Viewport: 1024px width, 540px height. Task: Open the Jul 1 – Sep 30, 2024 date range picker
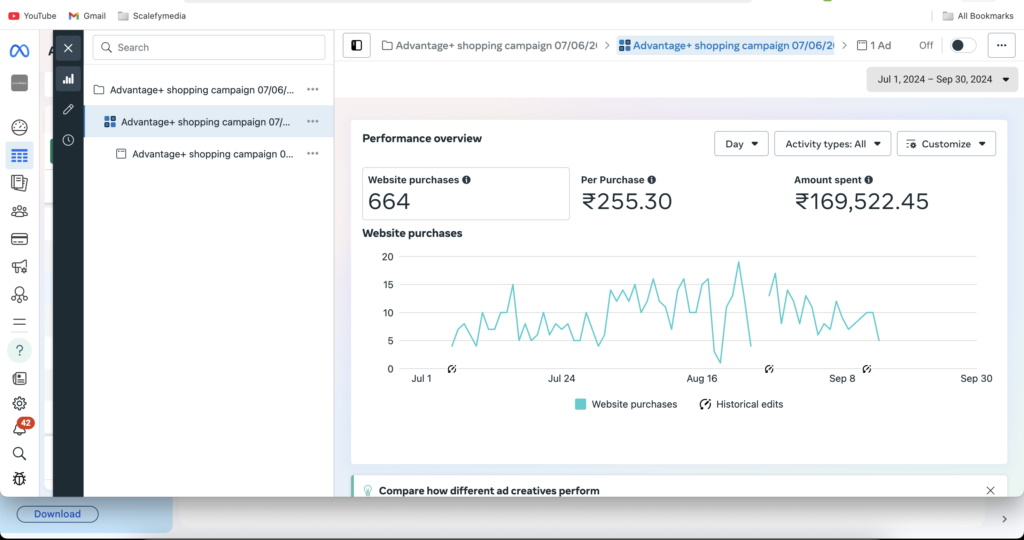click(x=943, y=79)
